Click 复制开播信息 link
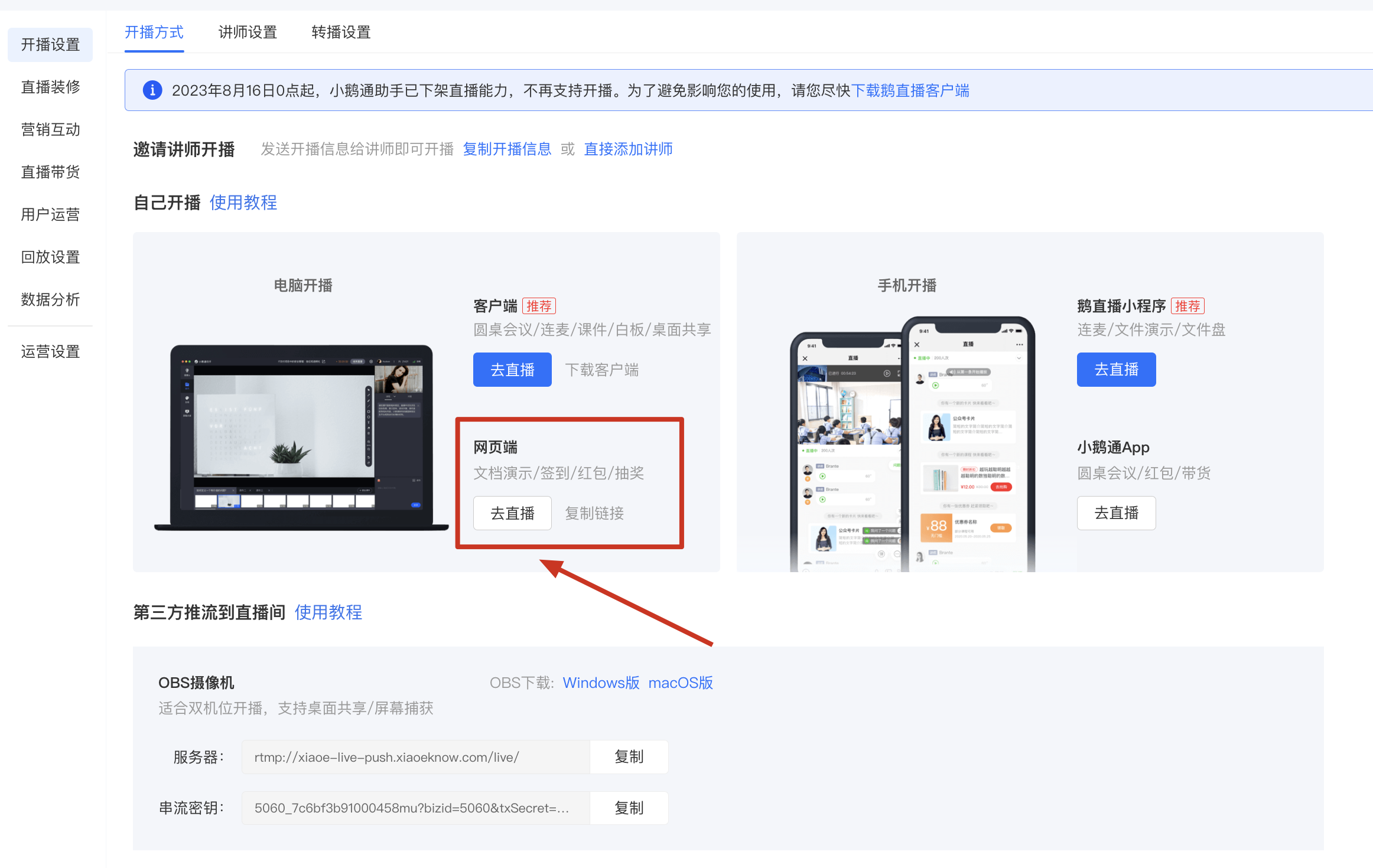The height and width of the screenshot is (868, 1373). [x=507, y=149]
